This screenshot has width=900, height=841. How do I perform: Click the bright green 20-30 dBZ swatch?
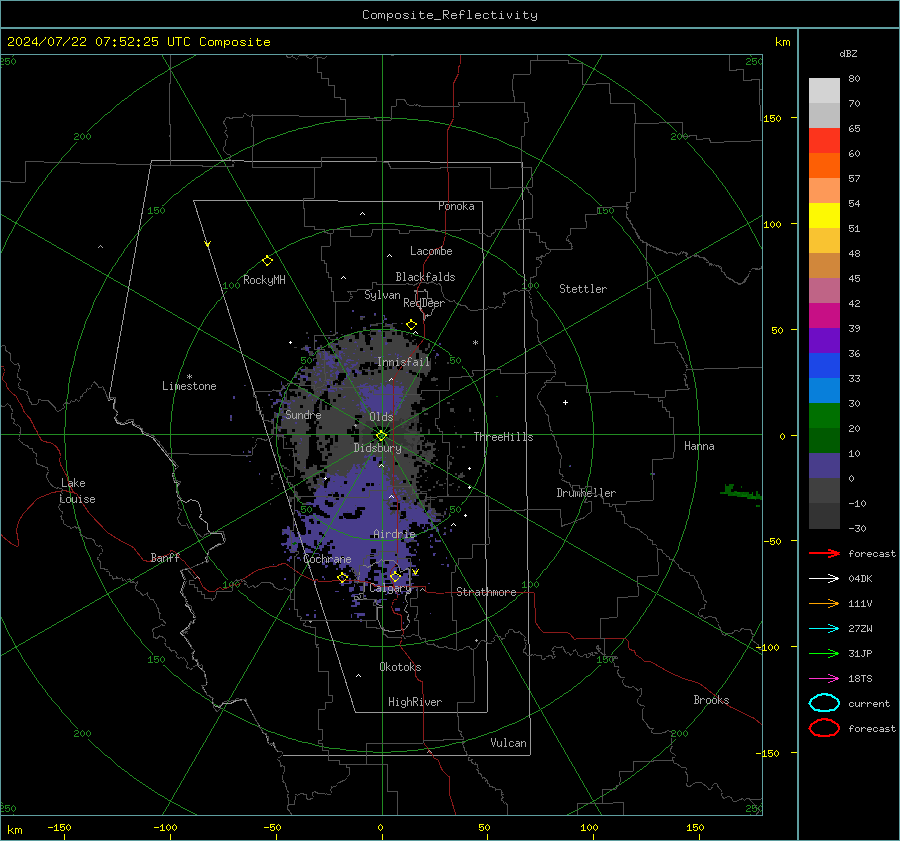click(824, 416)
